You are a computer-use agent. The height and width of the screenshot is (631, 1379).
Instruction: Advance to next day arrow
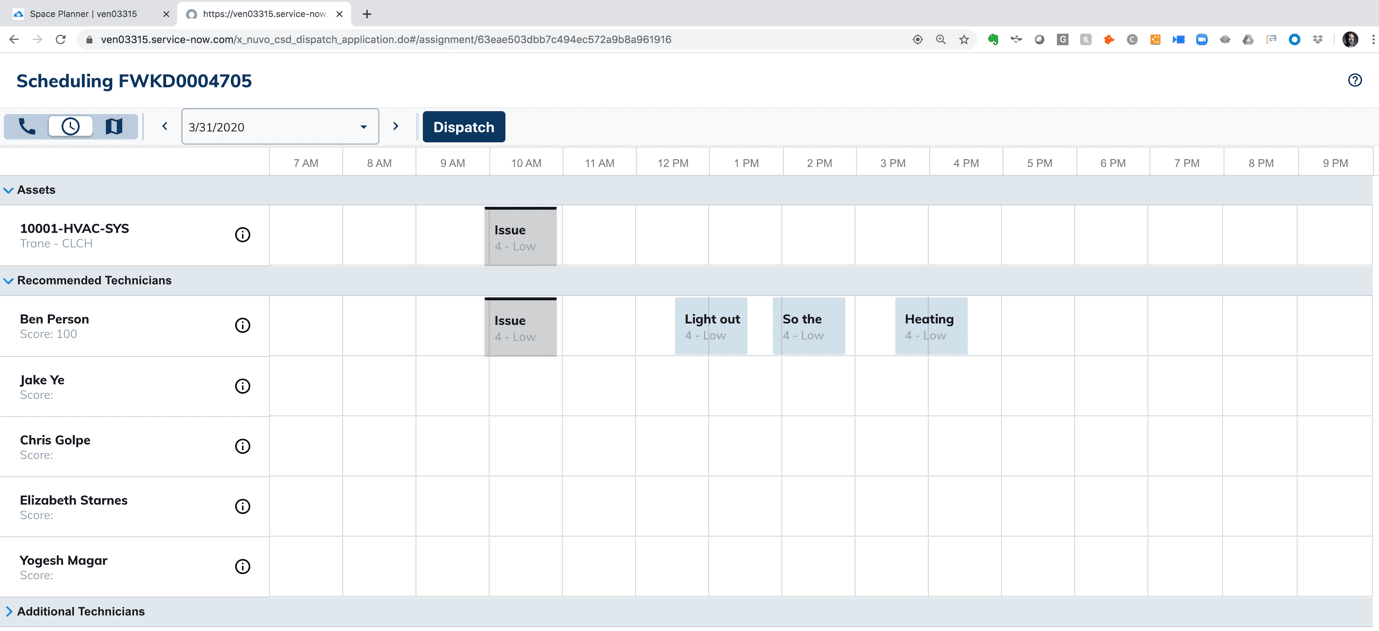tap(396, 127)
